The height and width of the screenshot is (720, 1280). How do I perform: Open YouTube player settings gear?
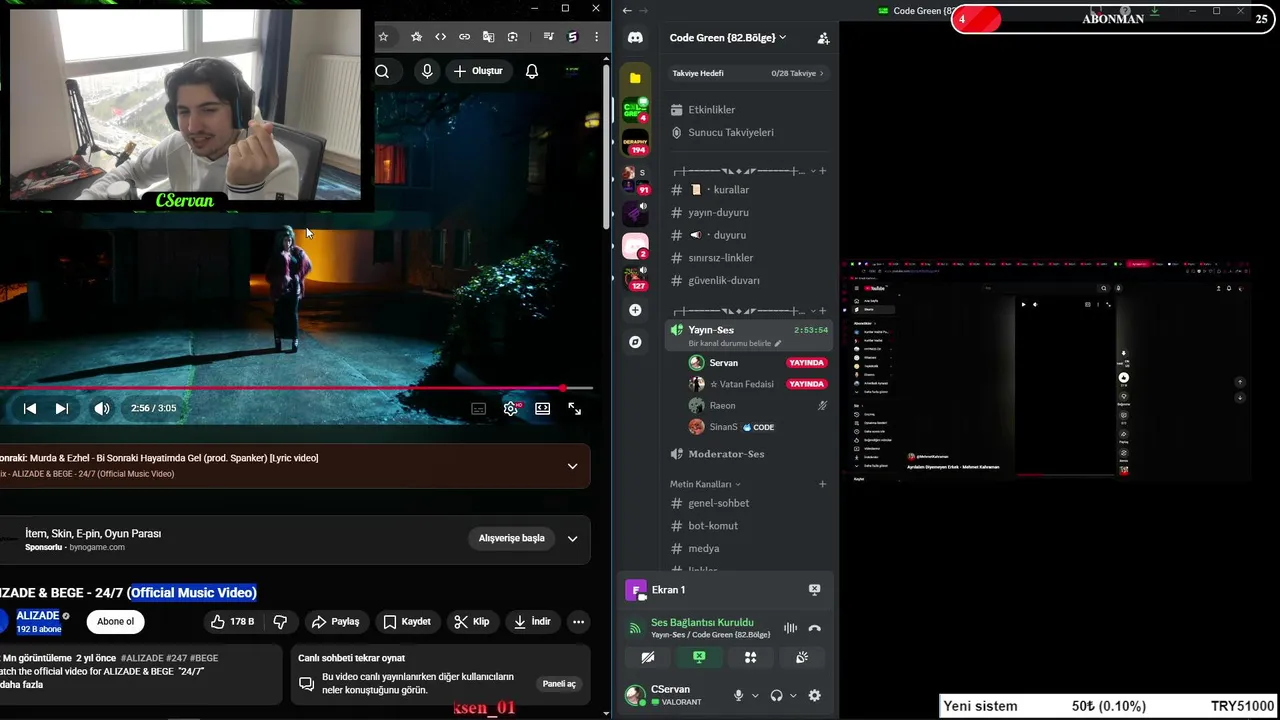coord(511,408)
